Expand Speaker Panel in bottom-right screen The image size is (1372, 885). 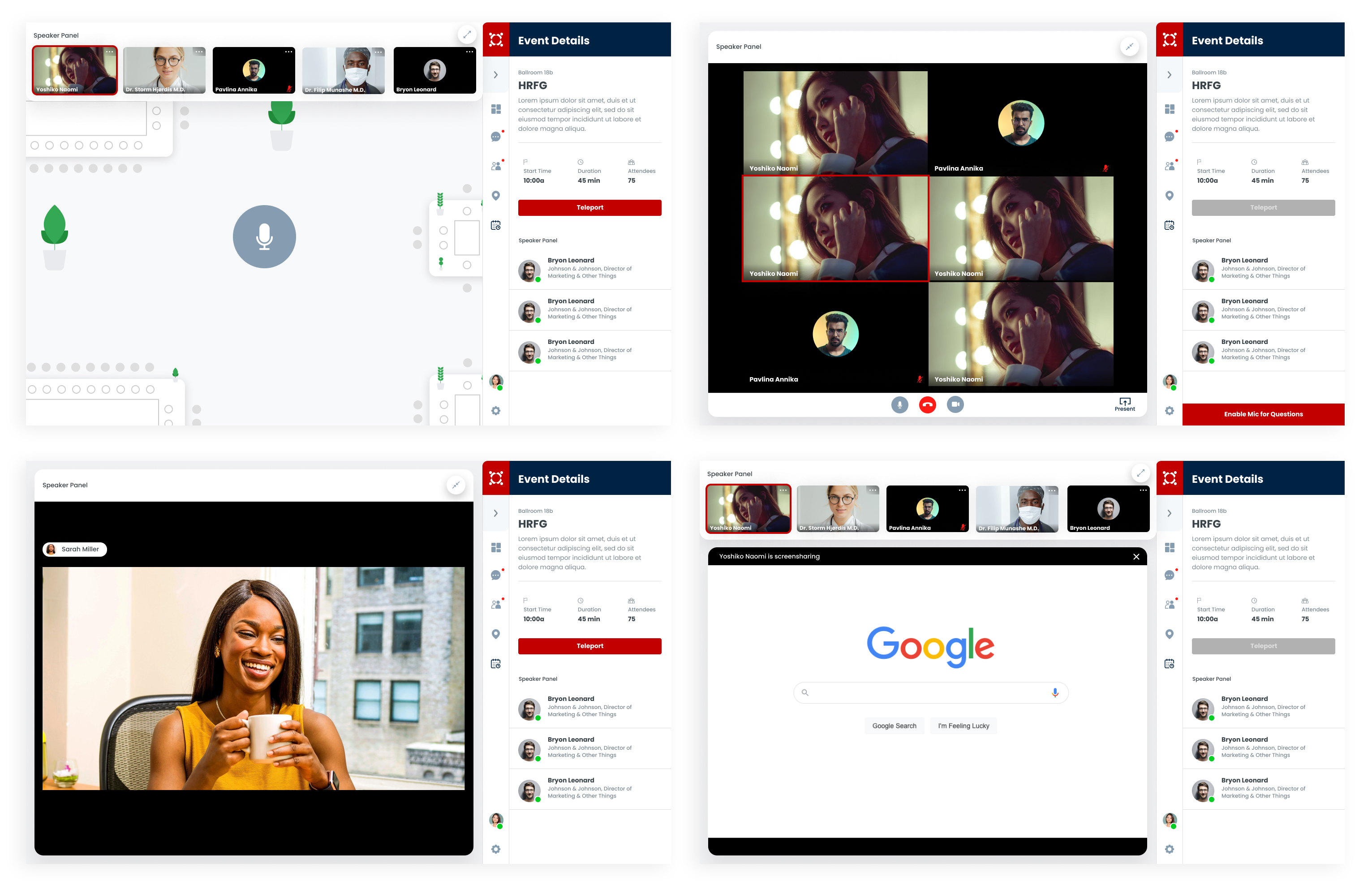click(x=1141, y=473)
